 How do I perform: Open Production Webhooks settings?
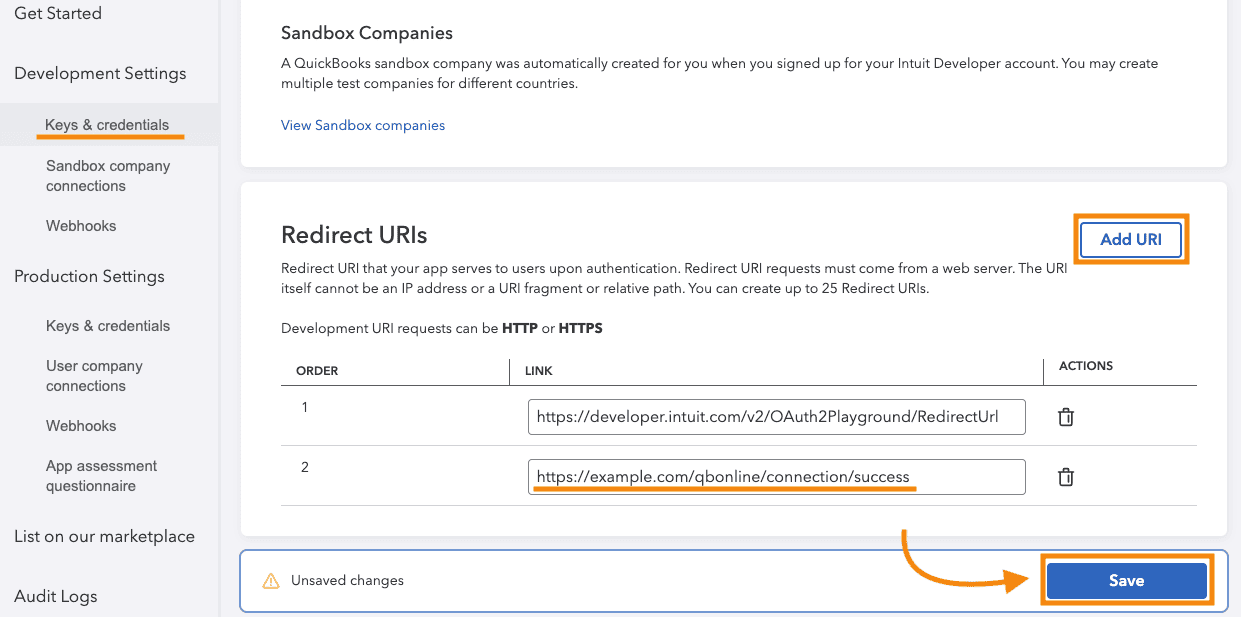(x=80, y=425)
